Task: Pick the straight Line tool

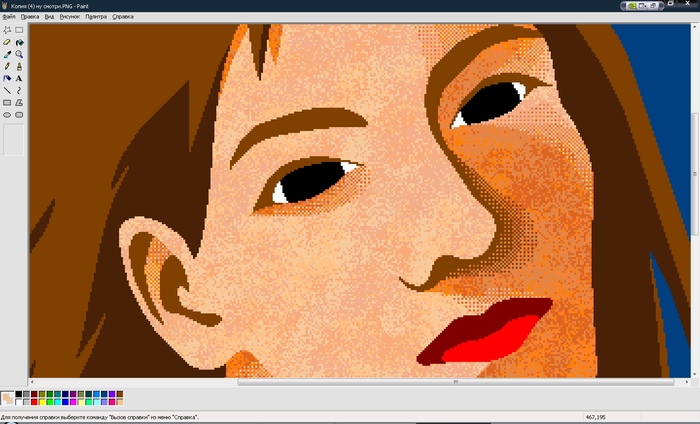Action: [8, 90]
